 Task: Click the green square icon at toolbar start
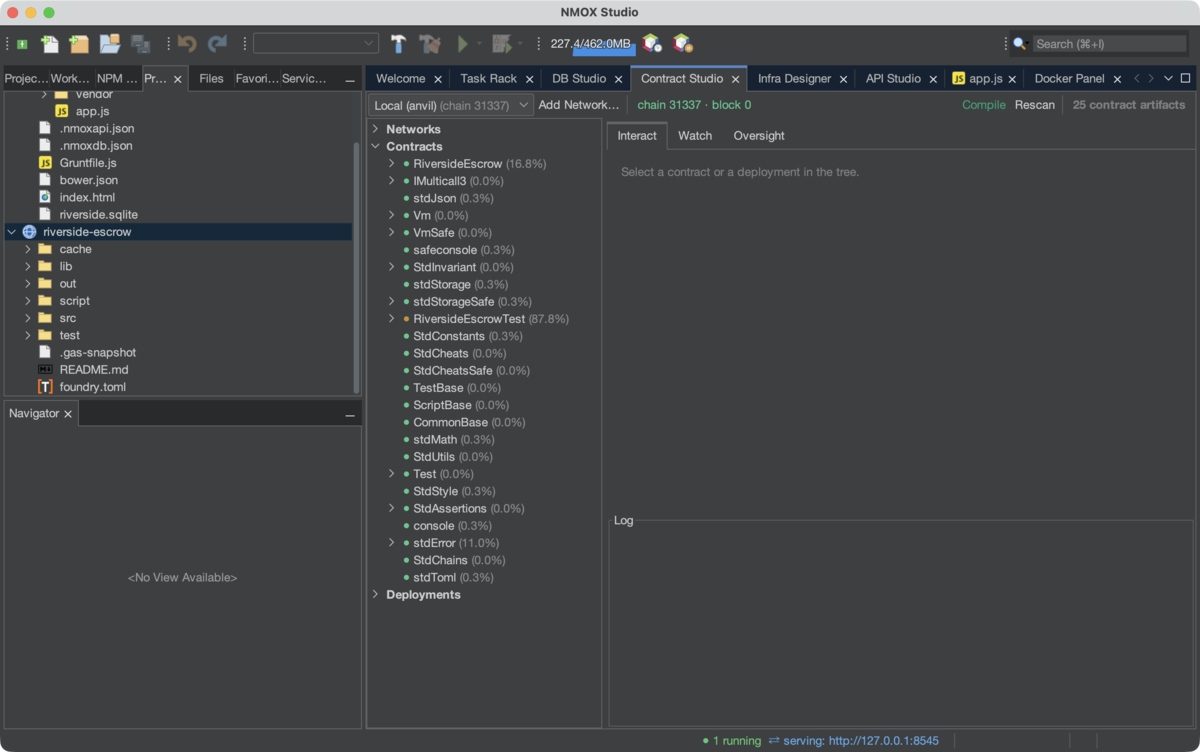(22, 44)
